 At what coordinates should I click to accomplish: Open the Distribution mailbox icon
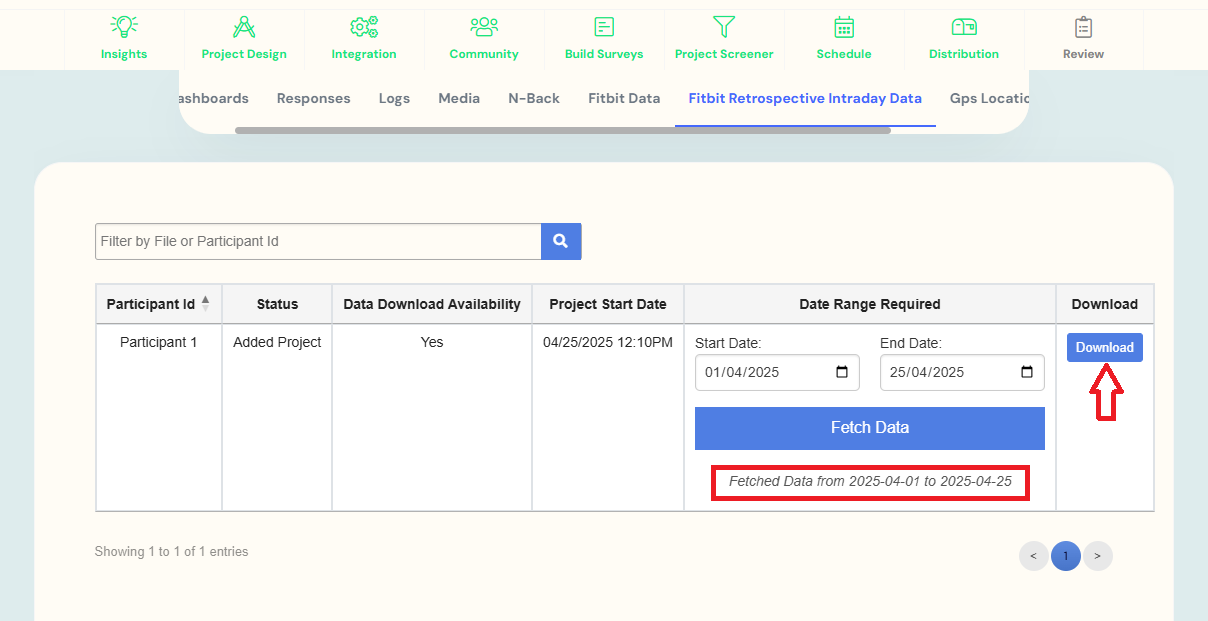(x=964, y=27)
